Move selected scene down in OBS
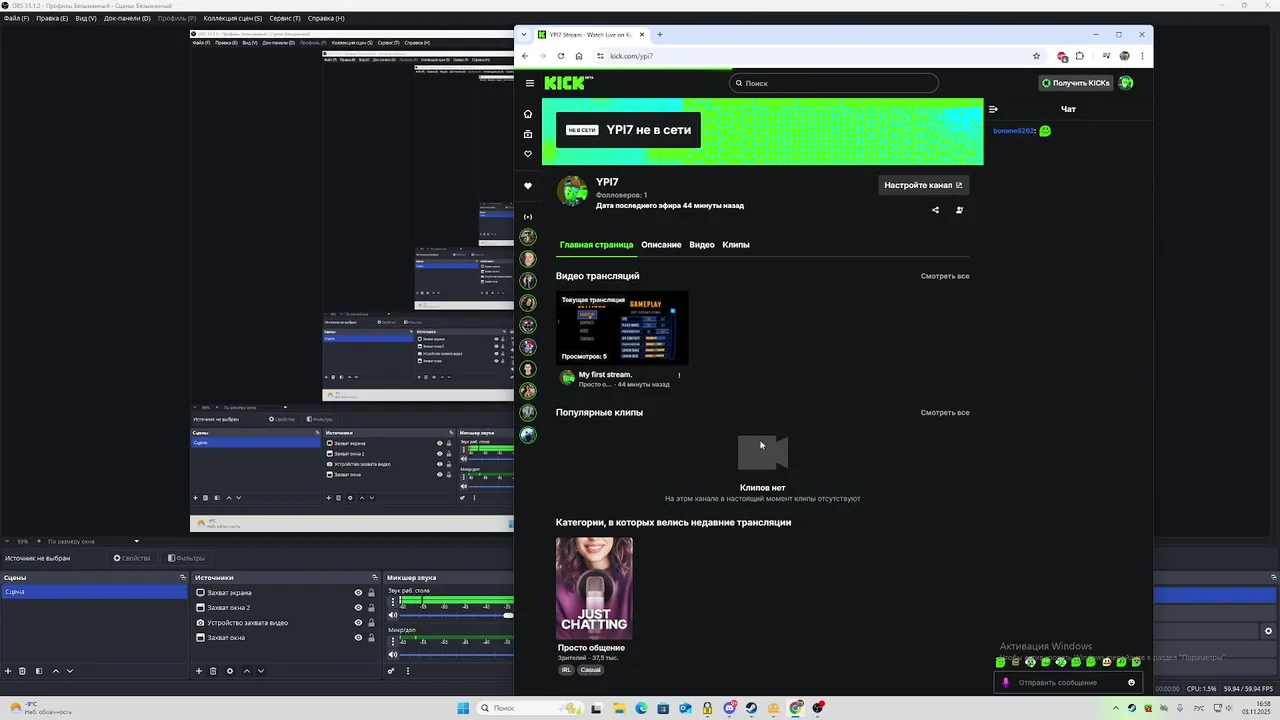 click(x=70, y=671)
